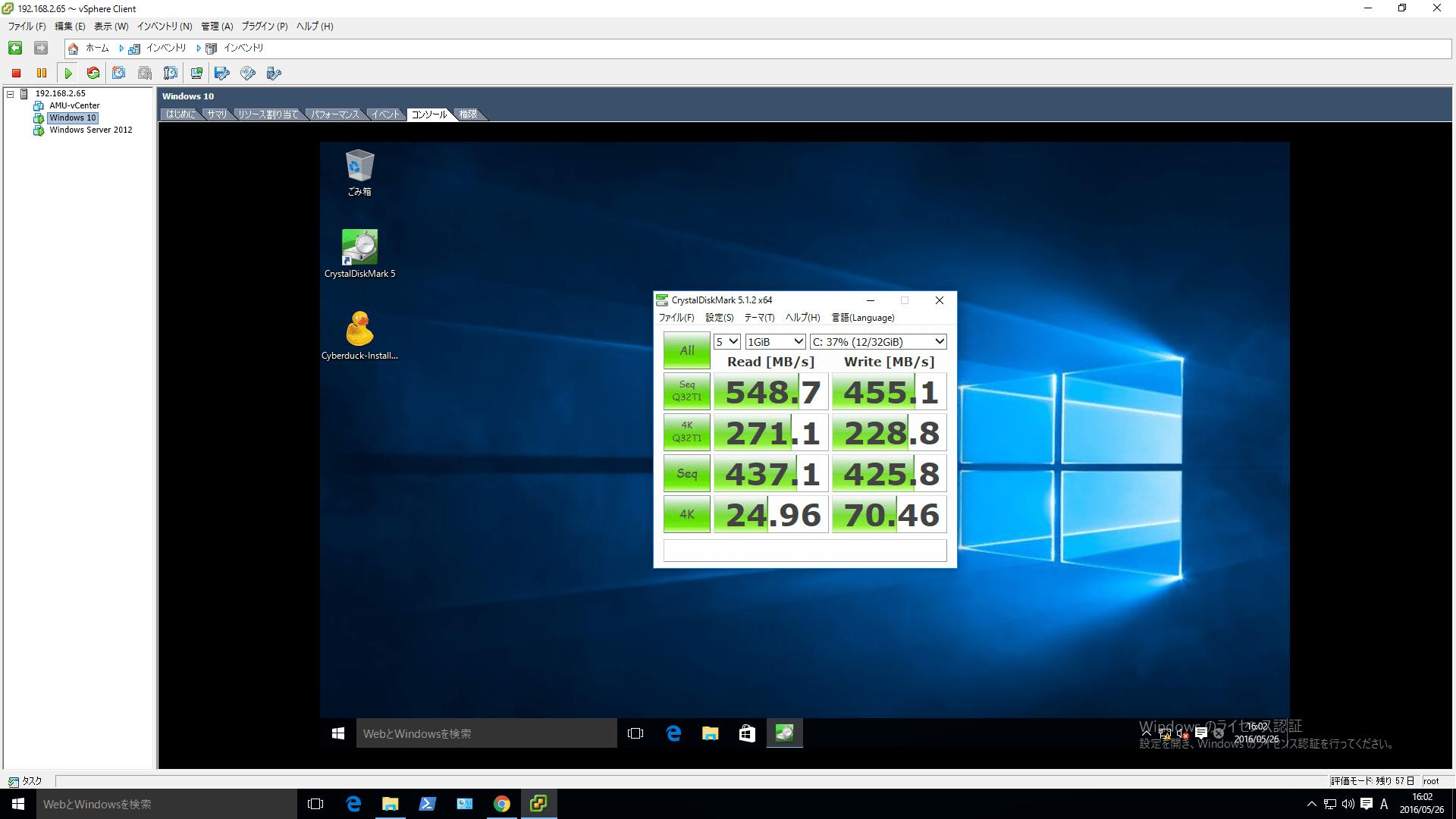Select Windows Server 2012 in tree

pos(91,130)
